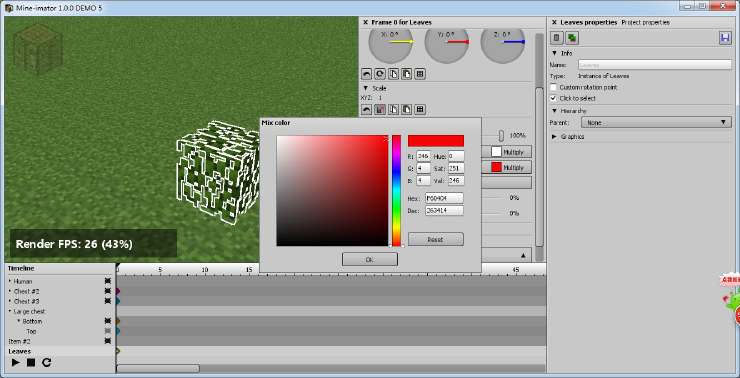Click the Dec value field showing 263414
Screen dimensions: 740x378
[444, 210]
